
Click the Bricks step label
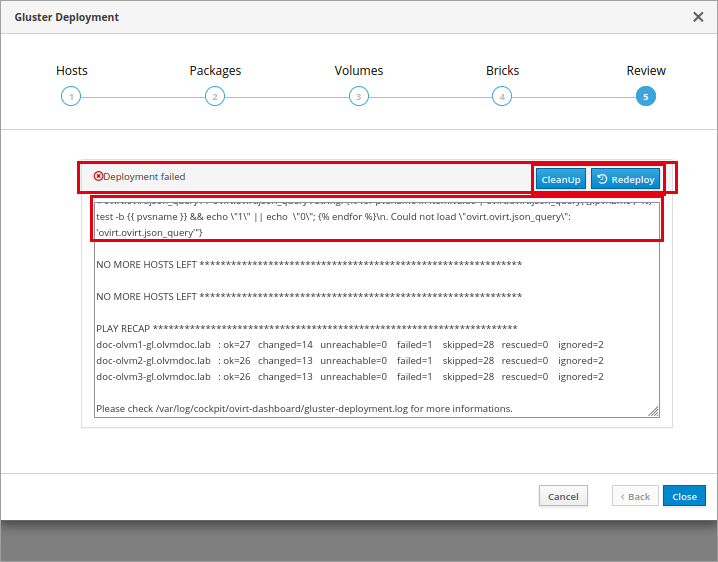(x=502, y=71)
